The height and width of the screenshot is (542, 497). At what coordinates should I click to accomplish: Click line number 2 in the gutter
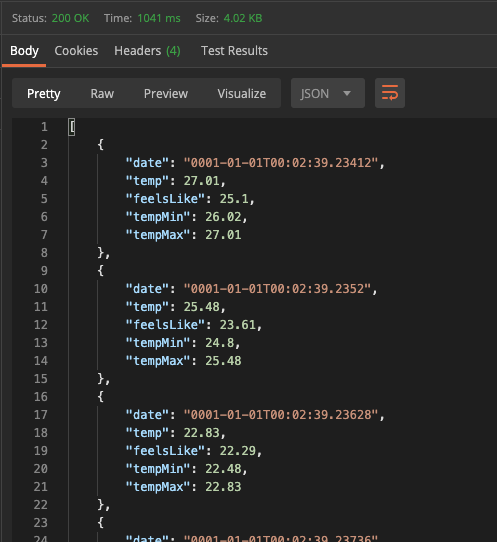click(44, 145)
